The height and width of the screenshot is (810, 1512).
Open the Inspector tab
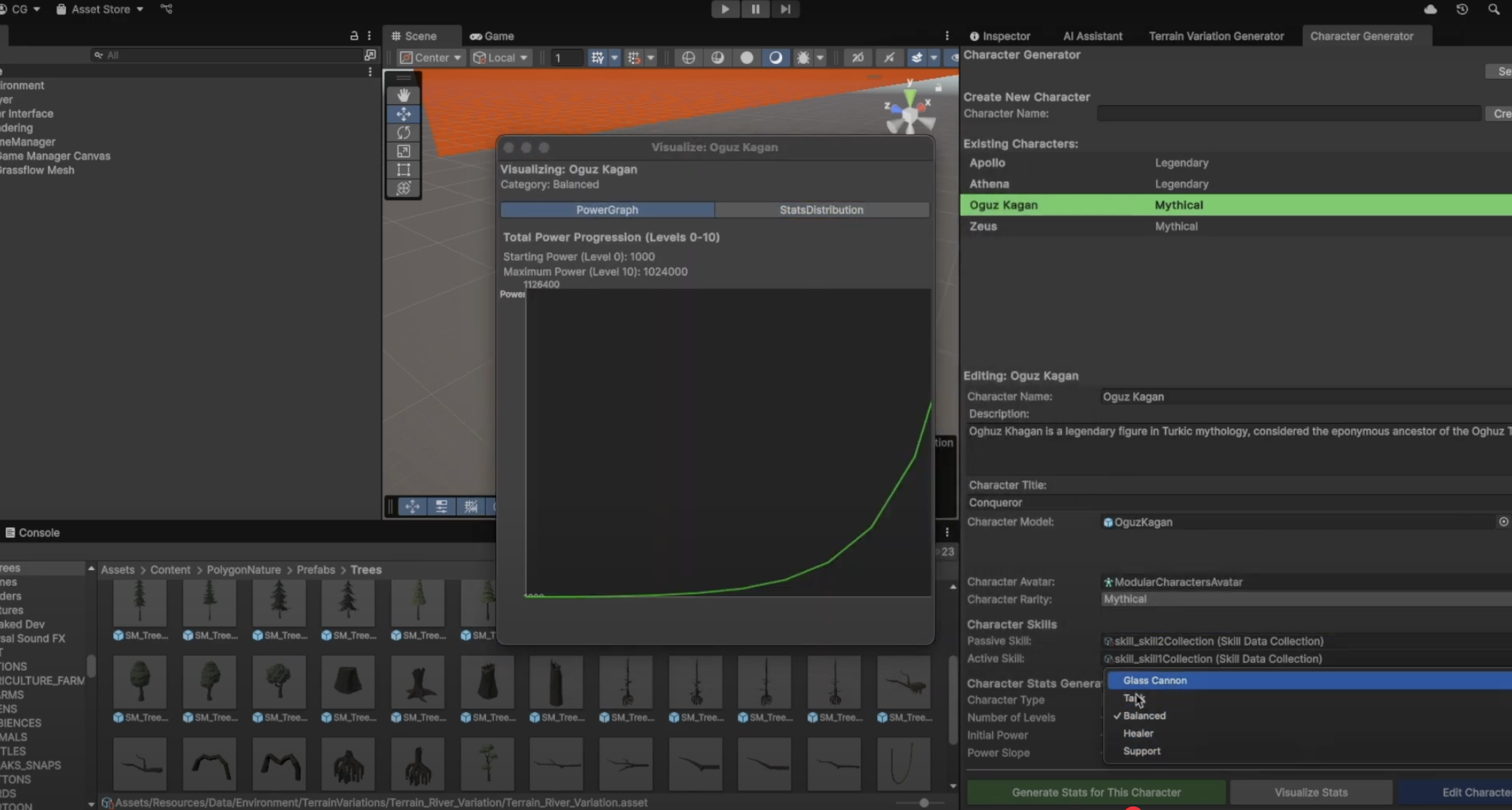click(1000, 36)
